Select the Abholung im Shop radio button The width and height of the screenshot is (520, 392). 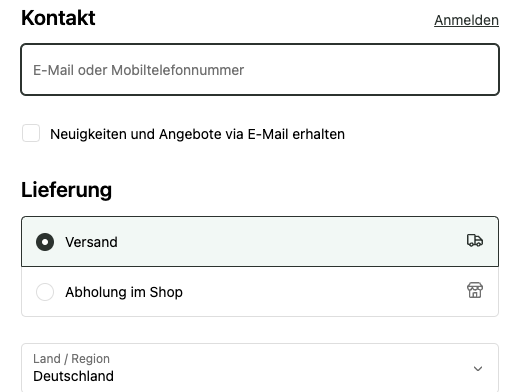coord(45,292)
